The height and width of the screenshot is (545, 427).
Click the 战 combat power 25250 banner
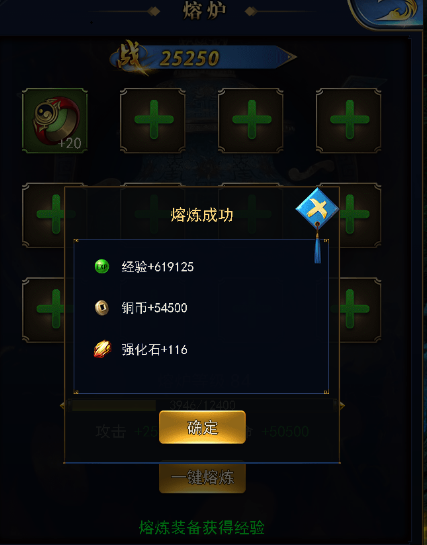click(203, 57)
